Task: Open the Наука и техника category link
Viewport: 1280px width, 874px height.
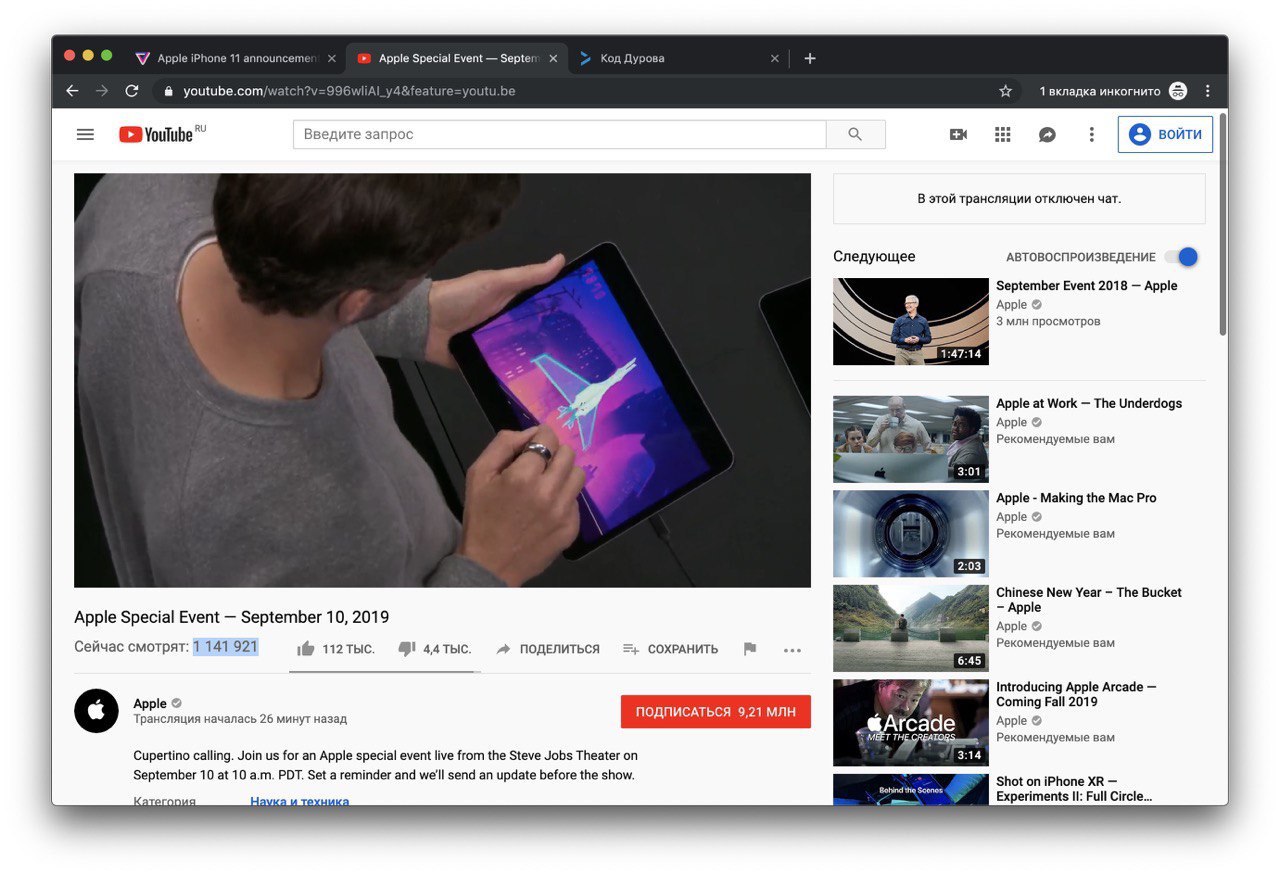Action: pyautogui.click(x=300, y=801)
